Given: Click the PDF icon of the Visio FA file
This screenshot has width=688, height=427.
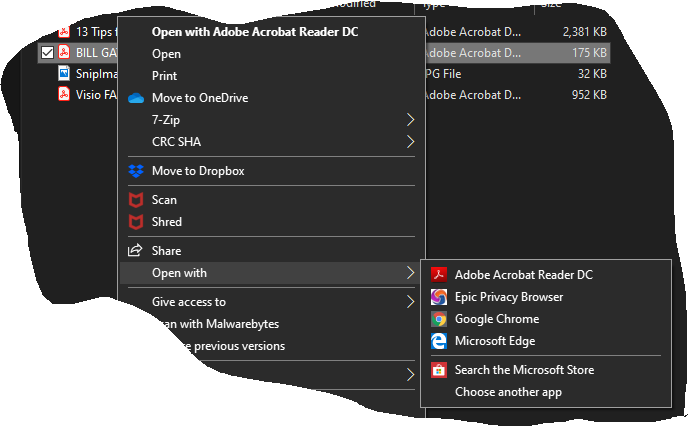Looking at the screenshot, I should pyautogui.click(x=64, y=94).
